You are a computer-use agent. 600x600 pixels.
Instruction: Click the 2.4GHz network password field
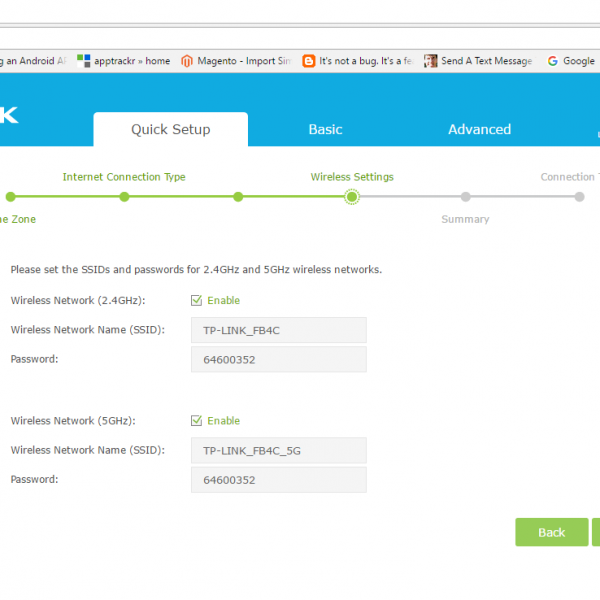pyautogui.click(x=278, y=359)
